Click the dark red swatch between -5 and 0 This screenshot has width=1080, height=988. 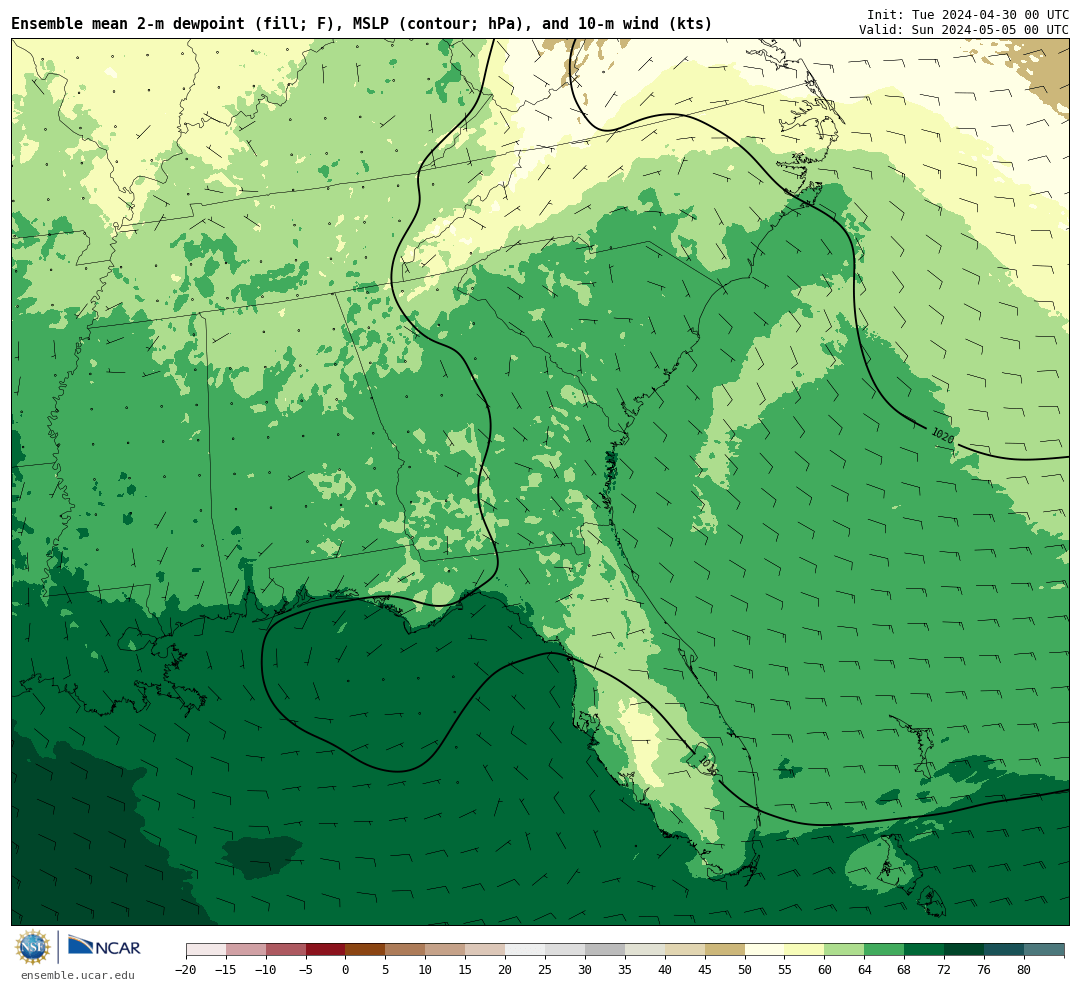point(326,950)
